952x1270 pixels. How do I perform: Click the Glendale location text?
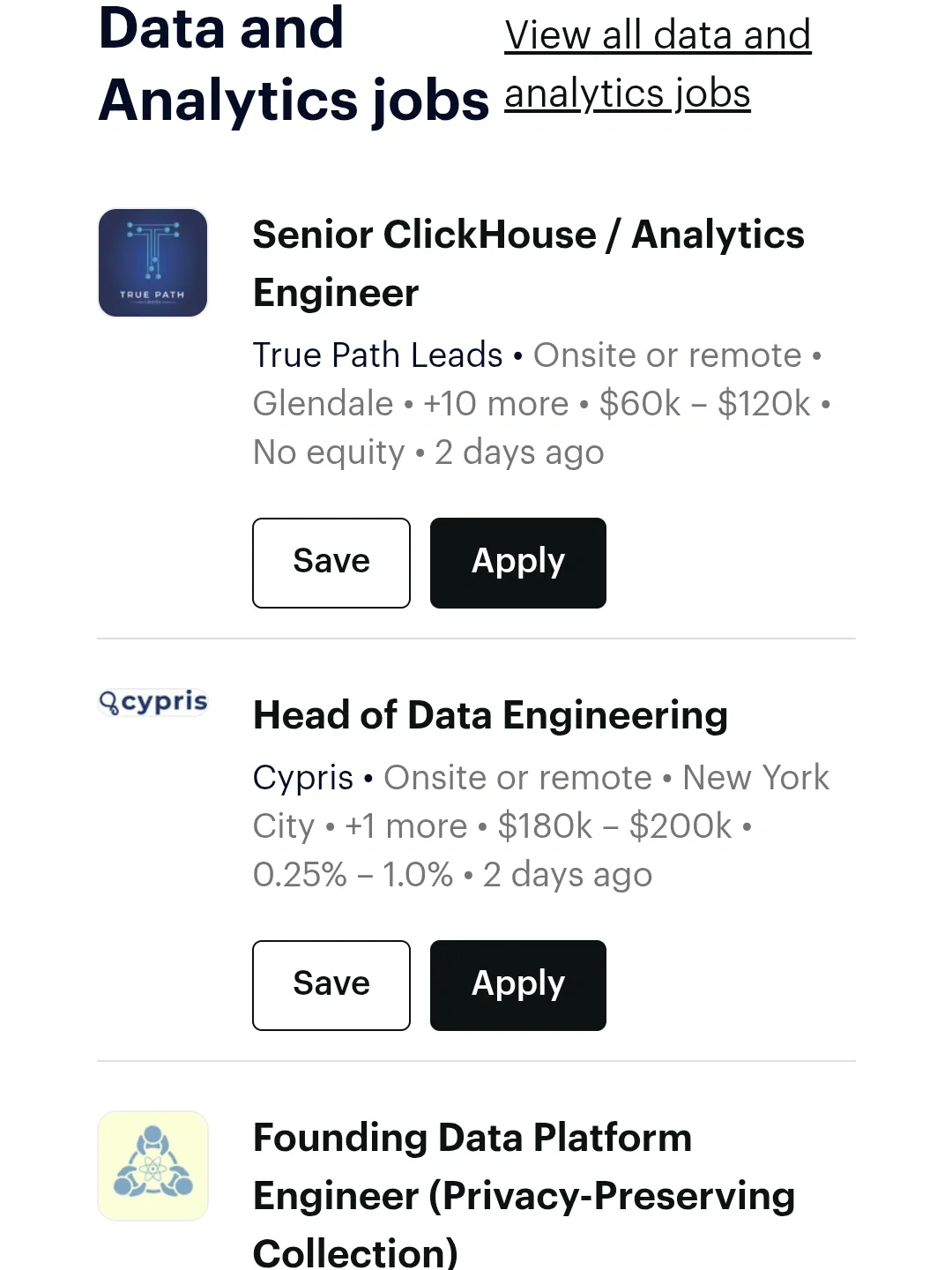click(323, 404)
